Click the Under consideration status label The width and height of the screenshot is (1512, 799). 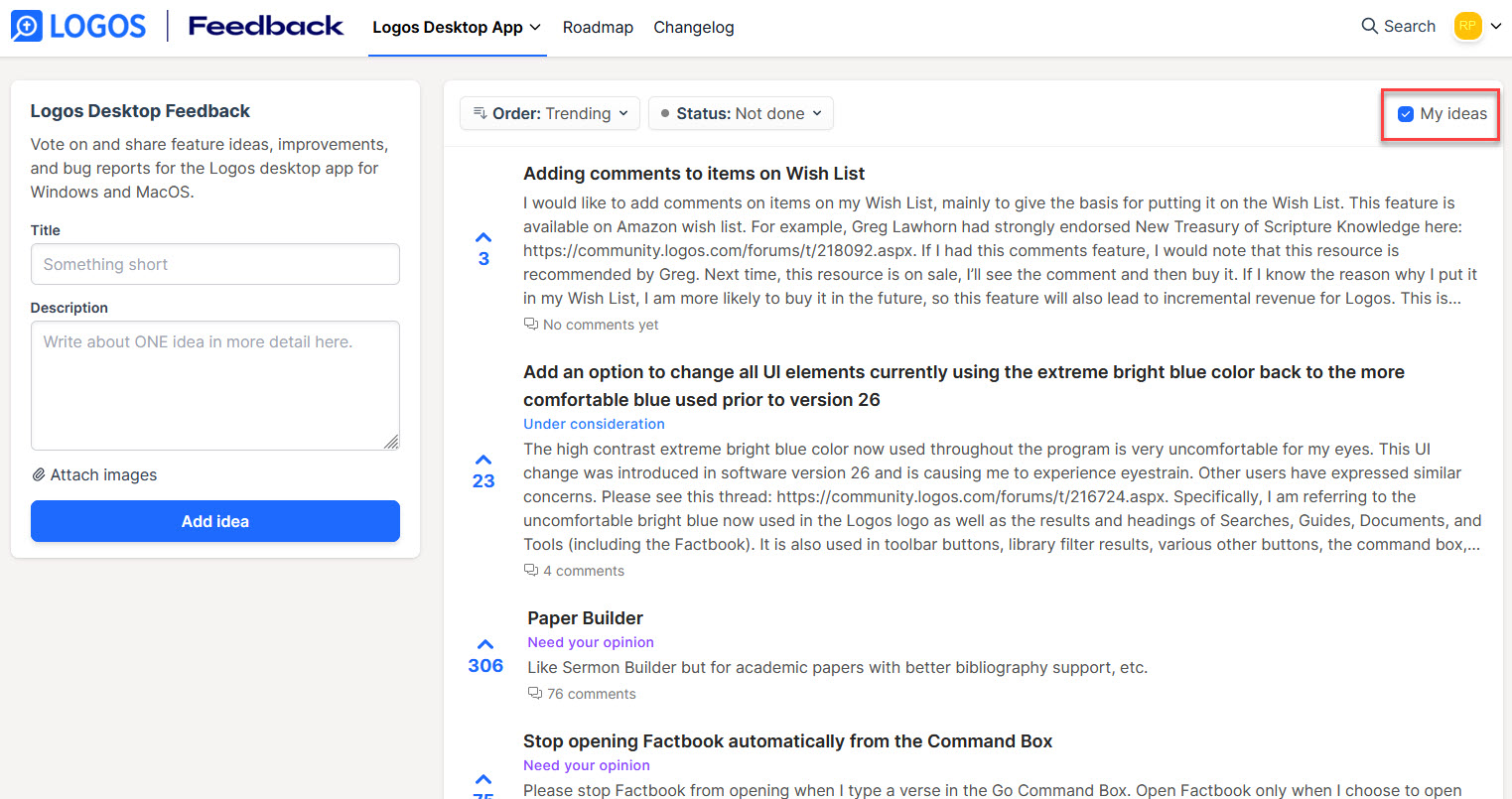[594, 424]
